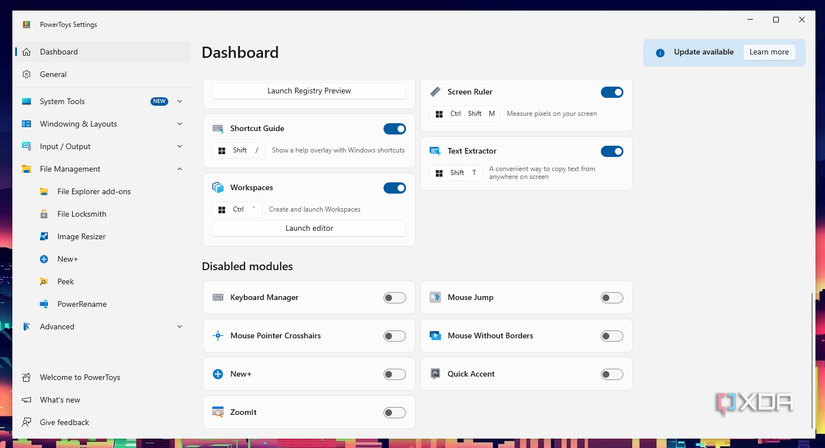Click the Screen Ruler icon
This screenshot has width=825, height=448.
(435, 92)
